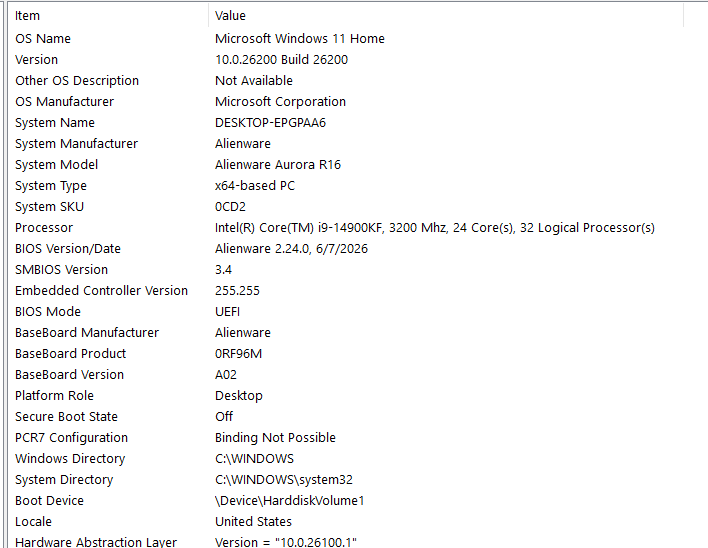The width and height of the screenshot is (708, 548).
Task: Click value DESKTOP-EPGPAA6
Action: 270,123
